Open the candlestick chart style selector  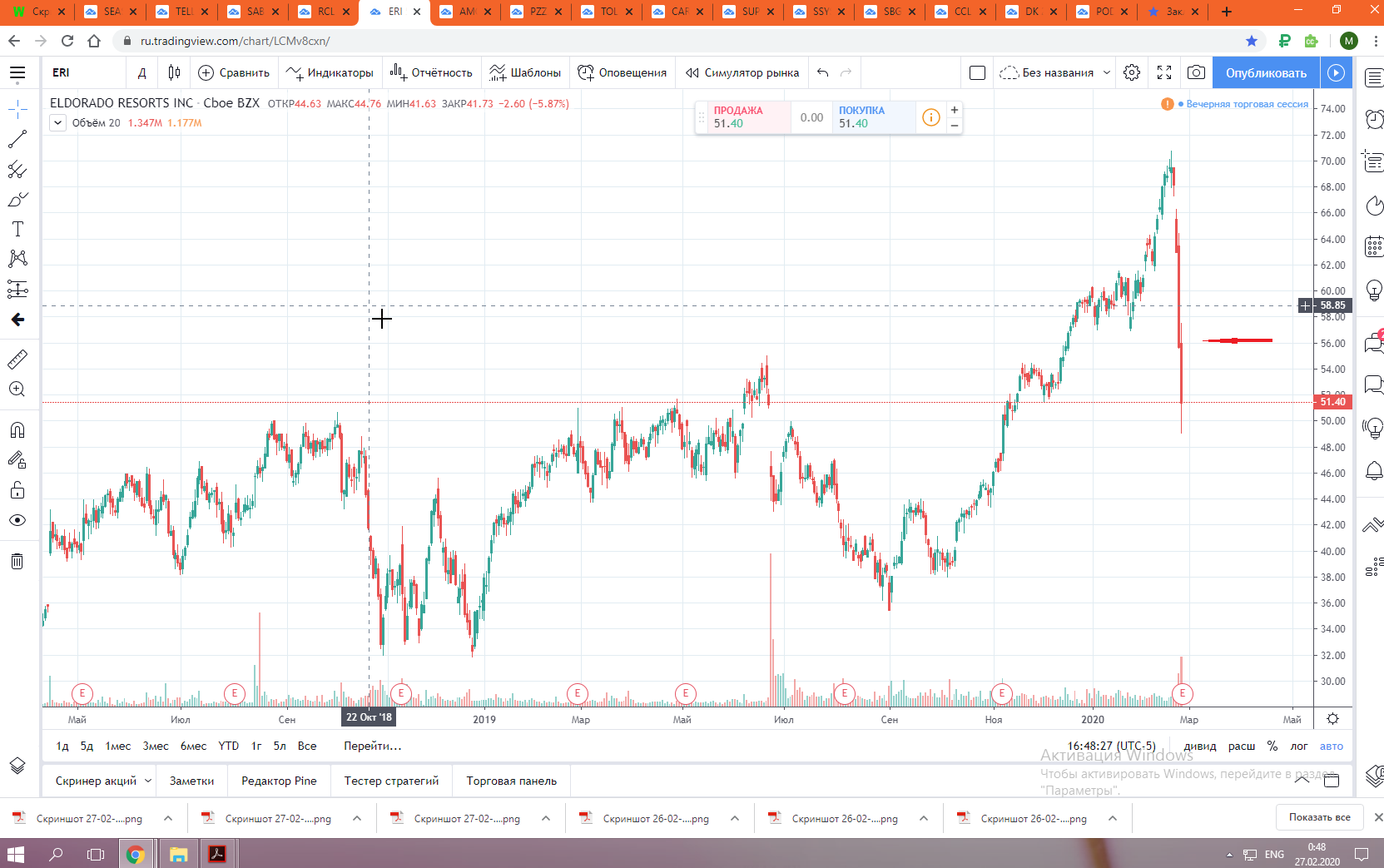[174, 73]
